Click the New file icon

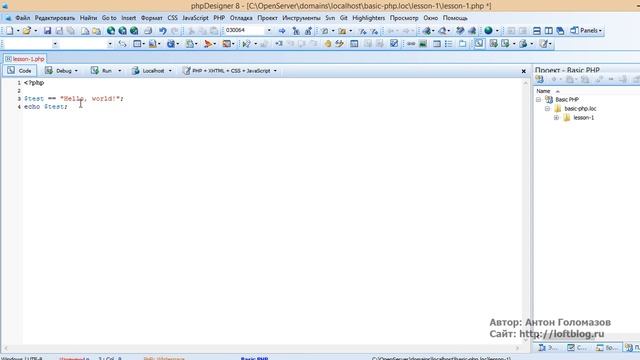click(9, 31)
